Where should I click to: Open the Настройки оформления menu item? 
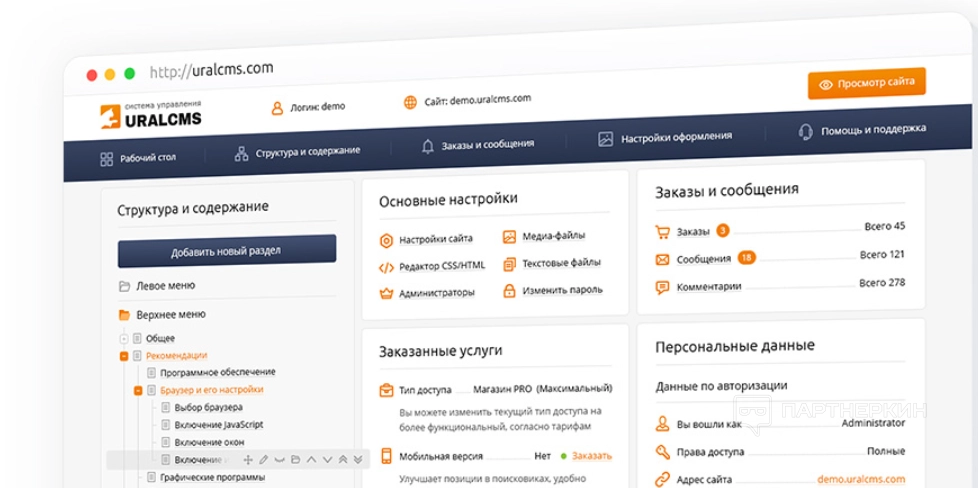pyautogui.click(x=665, y=137)
